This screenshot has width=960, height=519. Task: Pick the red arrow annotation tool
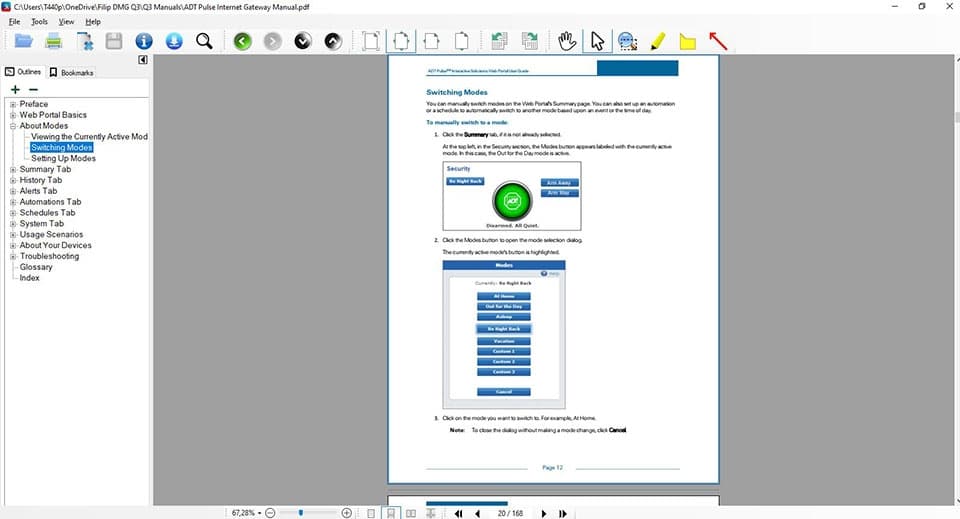(718, 41)
